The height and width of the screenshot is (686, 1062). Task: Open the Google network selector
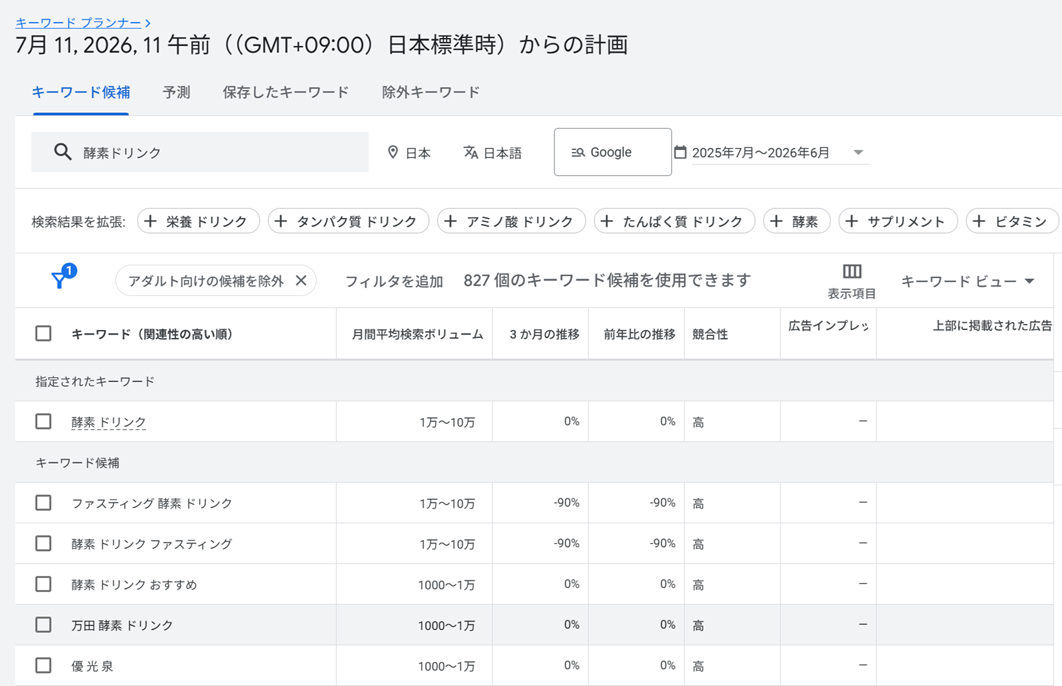tap(612, 152)
